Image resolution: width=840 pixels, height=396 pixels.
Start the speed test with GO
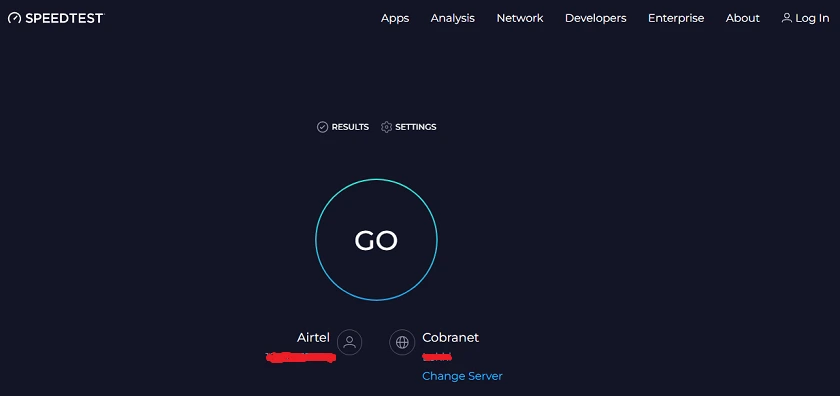coord(376,240)
